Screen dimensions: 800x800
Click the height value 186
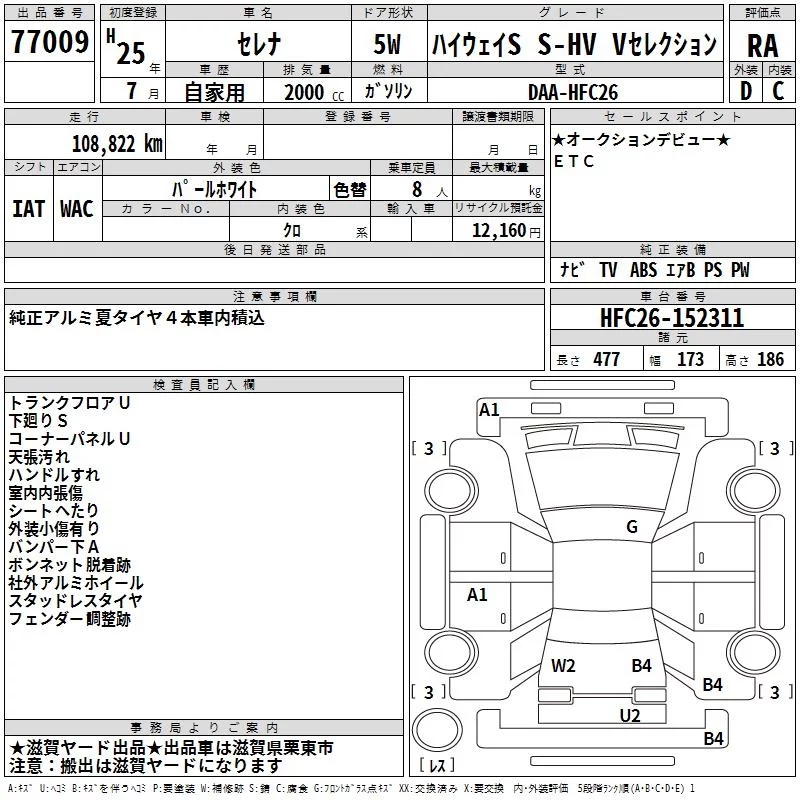pyautogui.click(x=770, y=360)
